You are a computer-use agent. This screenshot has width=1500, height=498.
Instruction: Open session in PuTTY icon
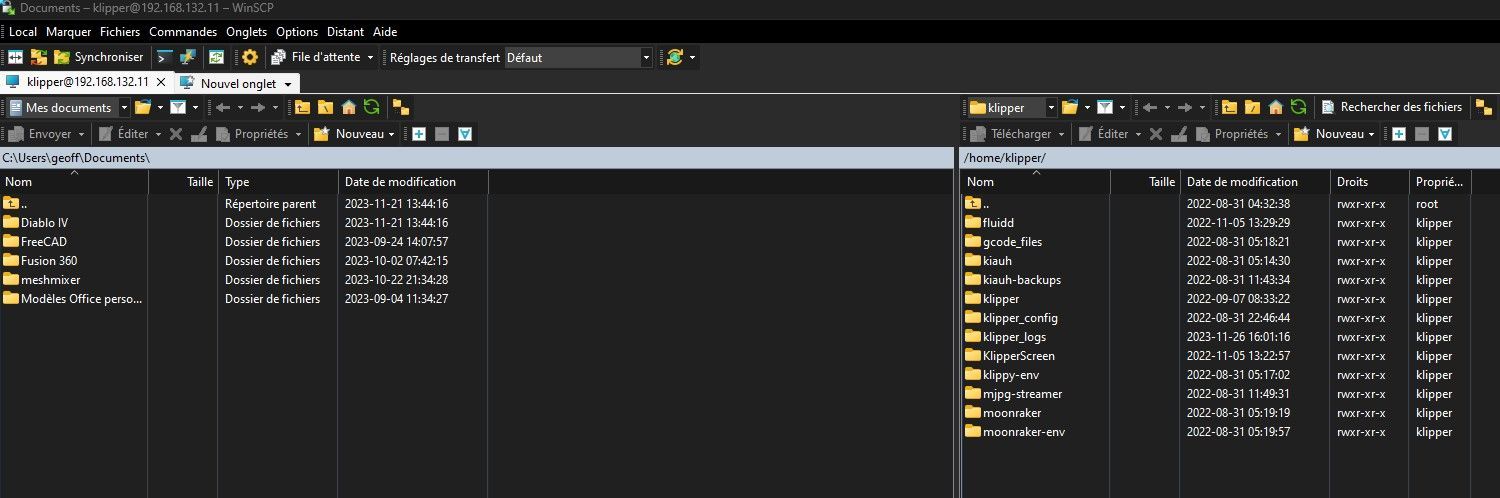(188, 57)
